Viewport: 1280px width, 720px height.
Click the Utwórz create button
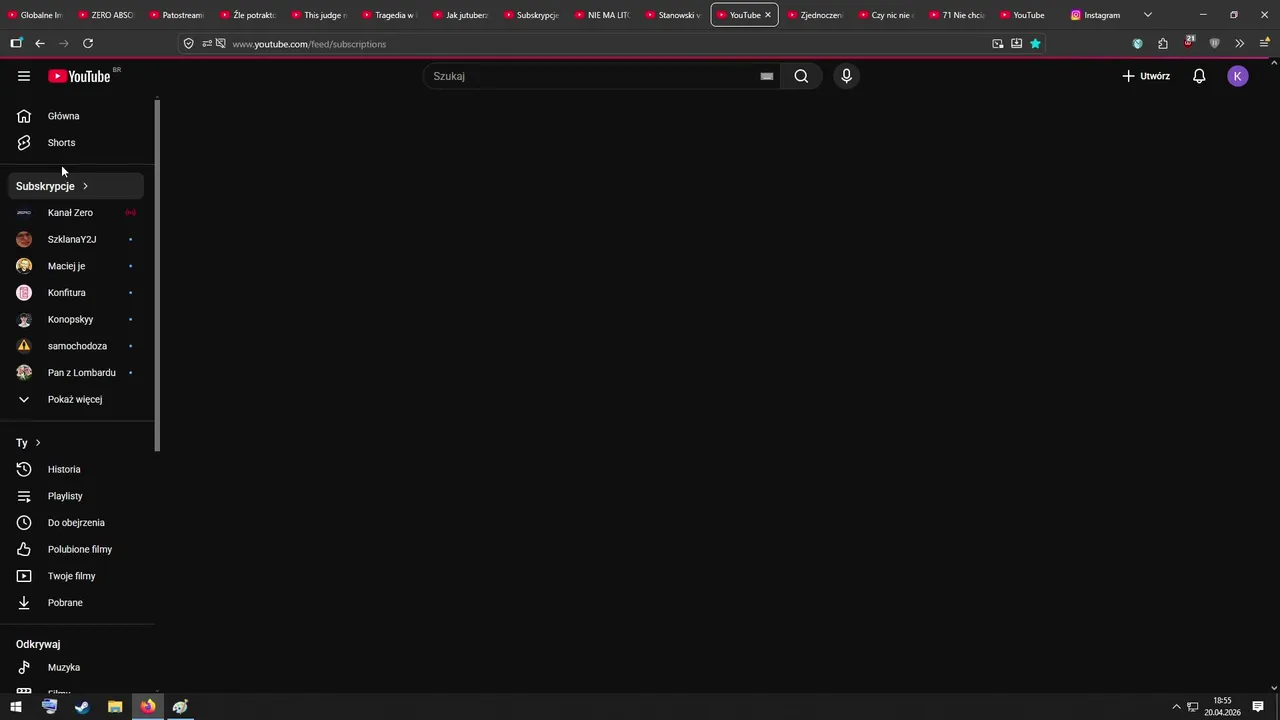(1146, 76)
